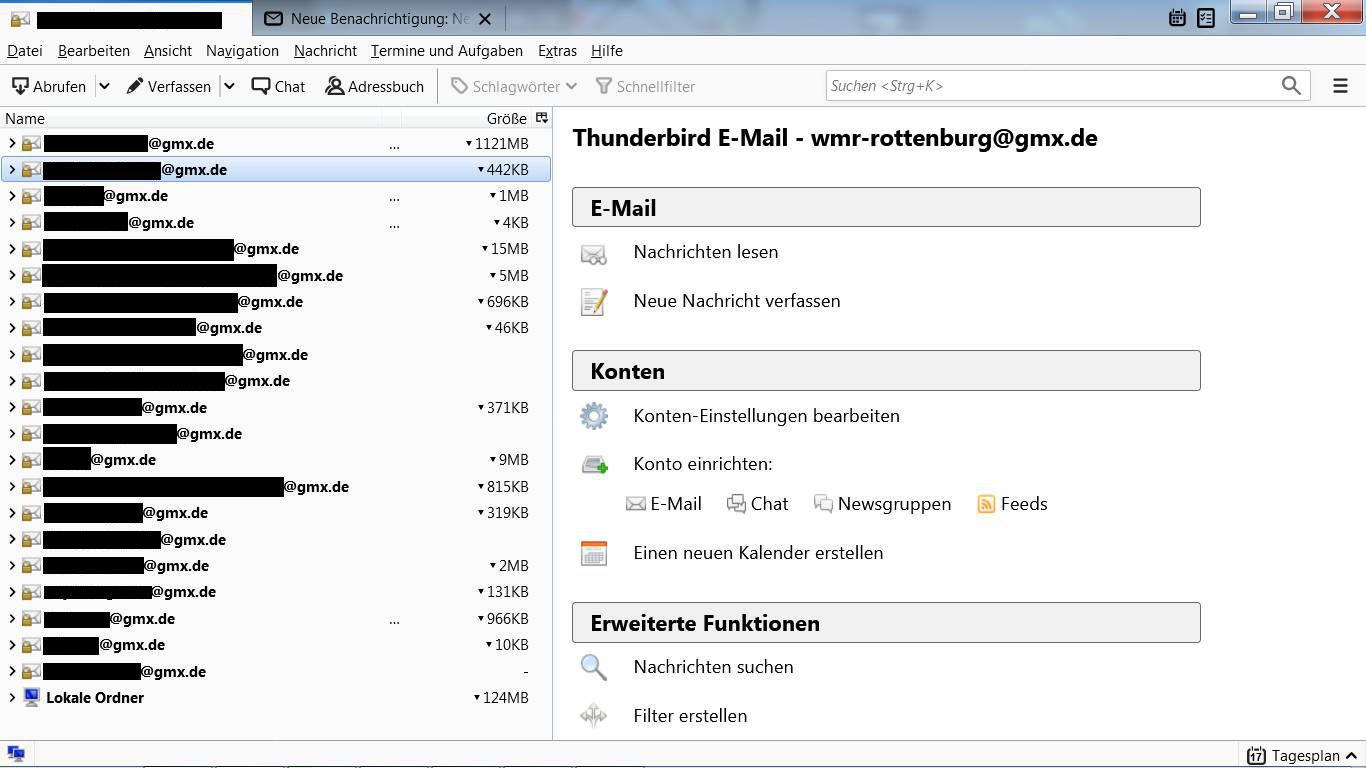1366x768 pixels.
Task: Click Neue Nachricht verfassen
Action: pos(736,301)
